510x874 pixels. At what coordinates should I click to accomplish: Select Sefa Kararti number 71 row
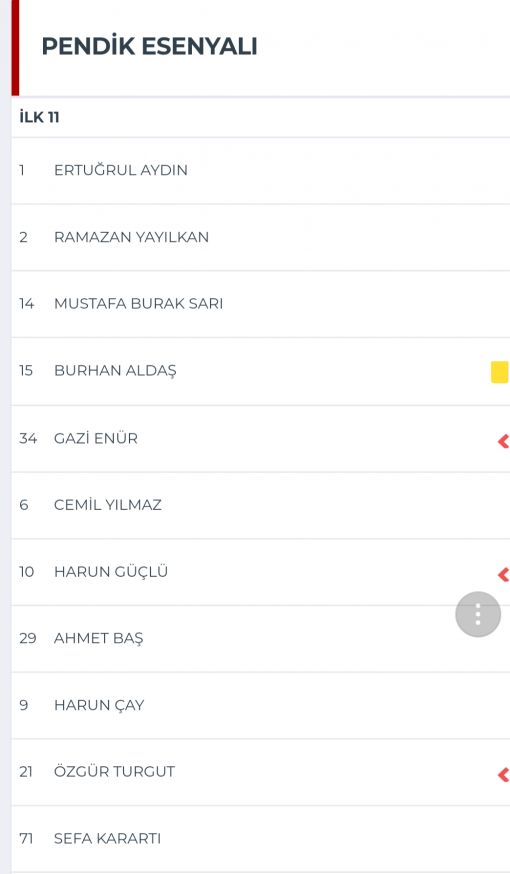(260, 839)
